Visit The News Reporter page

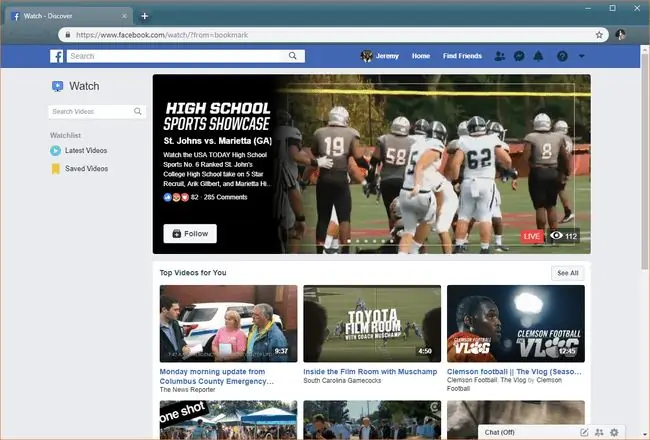coord(187,390)
